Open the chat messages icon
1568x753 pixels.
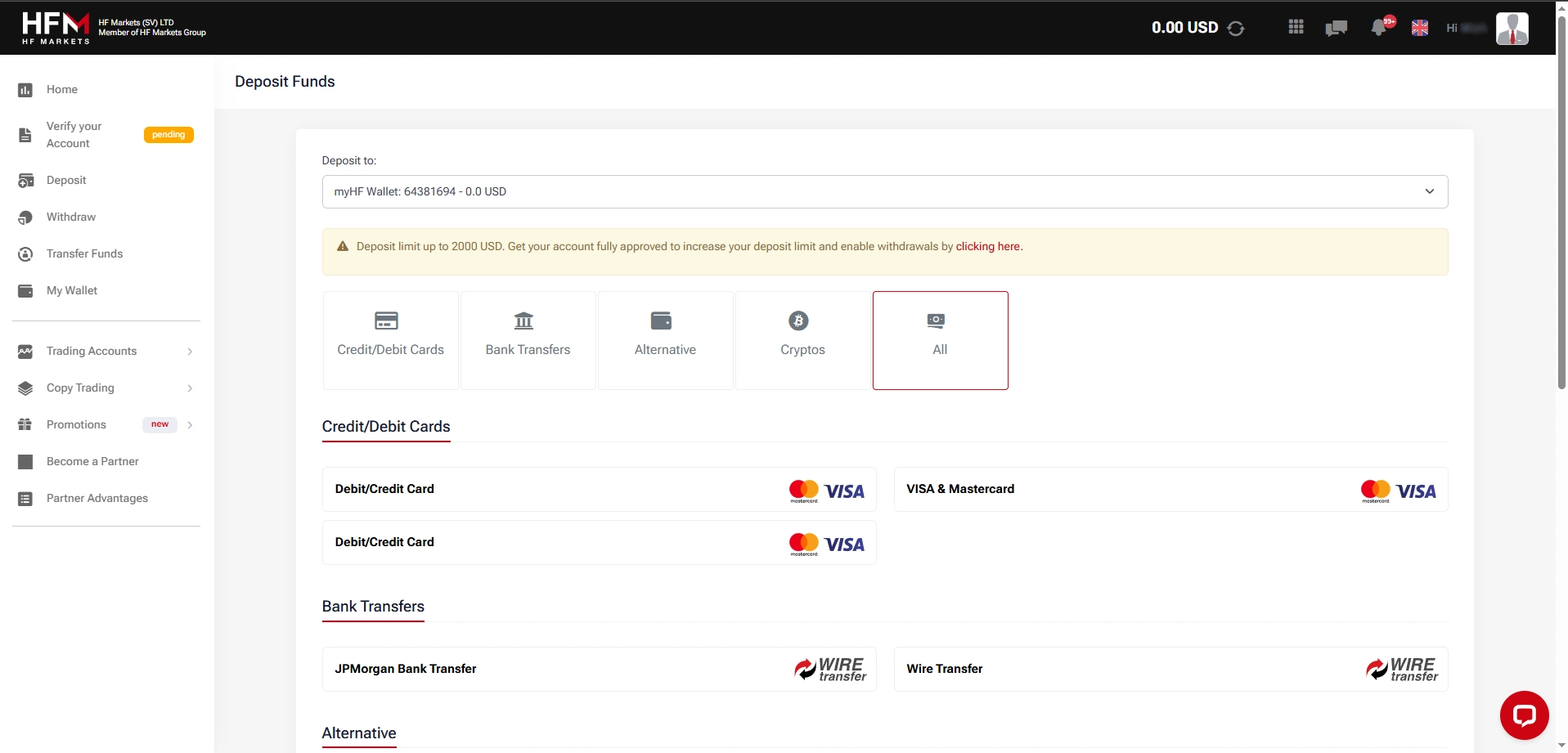tap(1337, 28)
